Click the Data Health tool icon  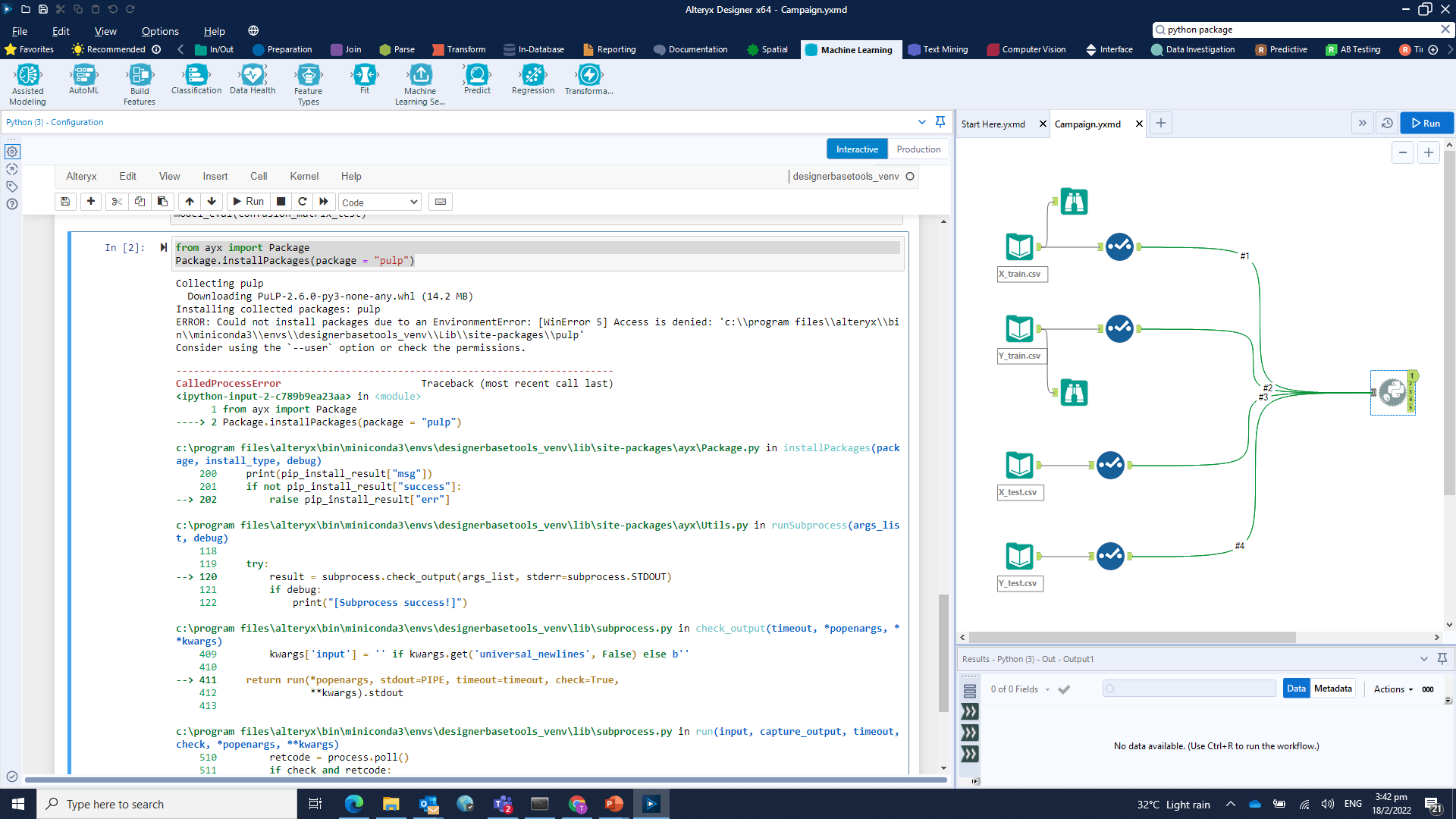pyautogui.click(x=253, y=75)
